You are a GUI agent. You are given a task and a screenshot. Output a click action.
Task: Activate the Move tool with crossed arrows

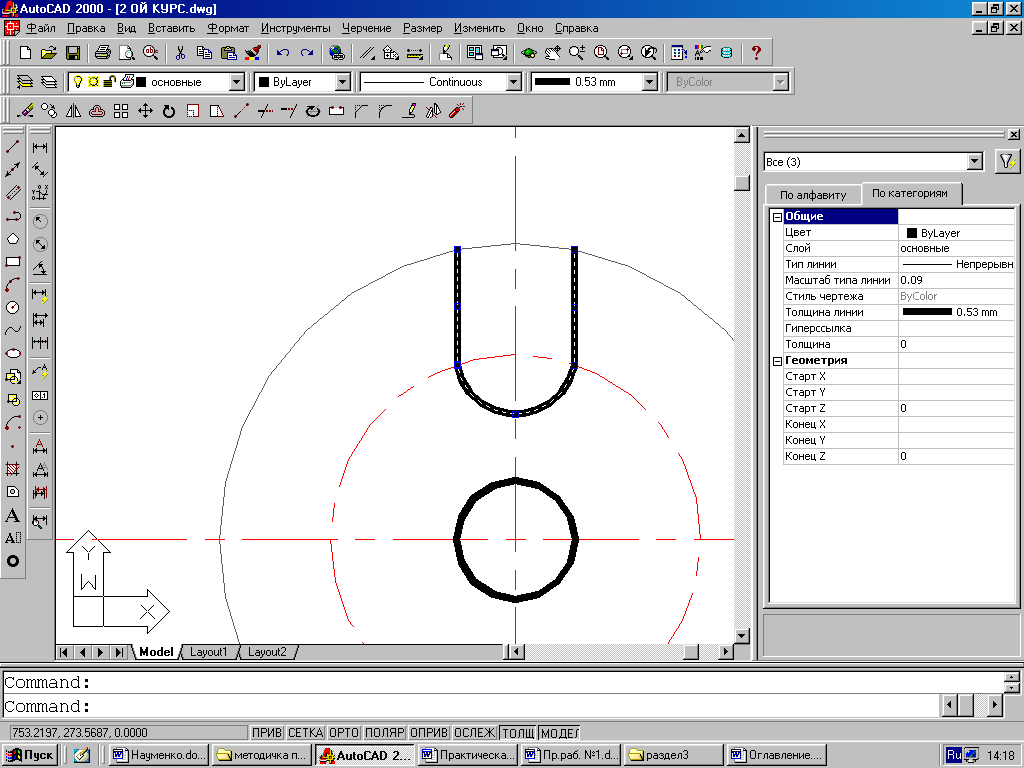[145, 110]
